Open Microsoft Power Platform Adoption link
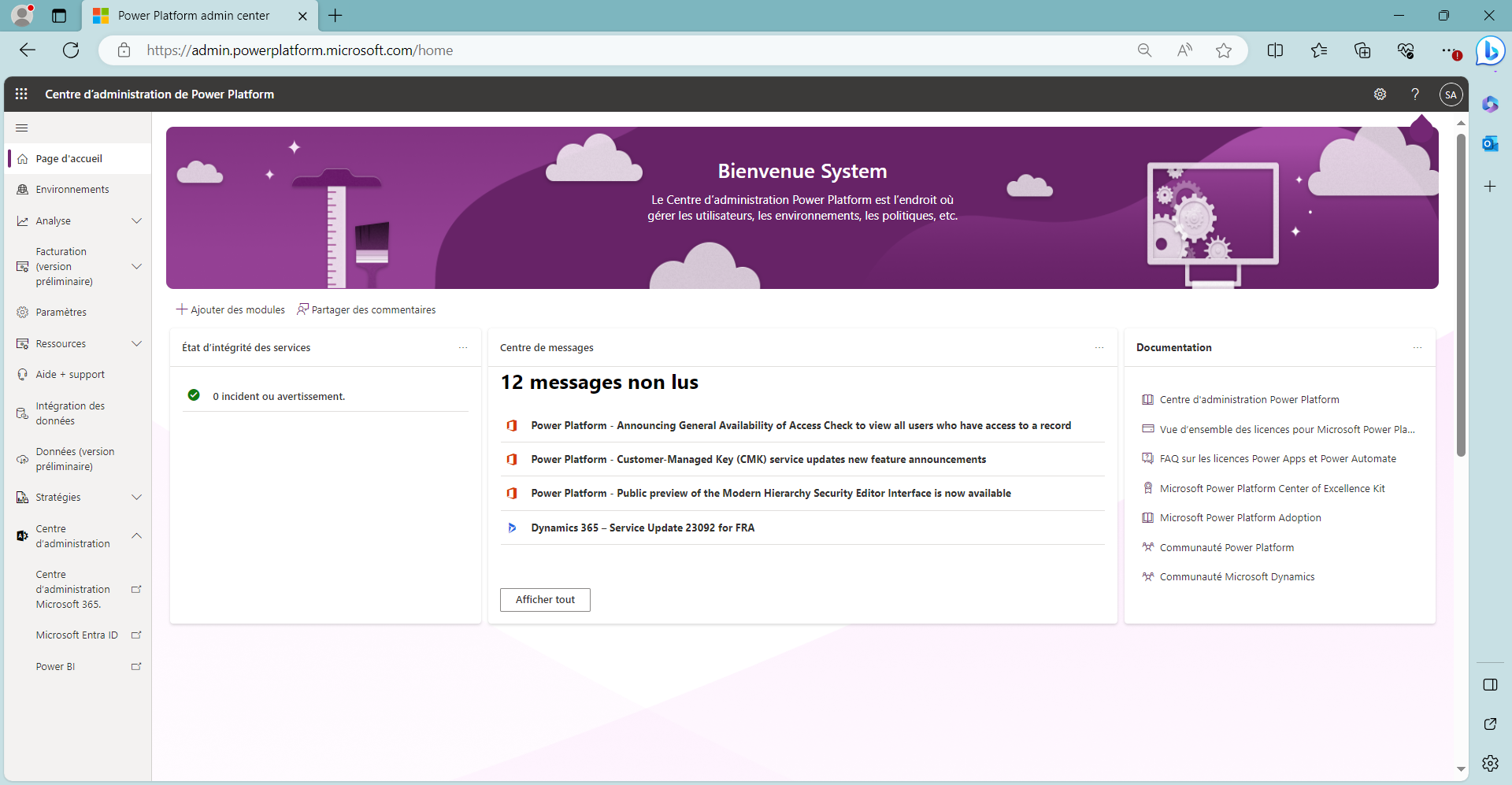The image size is (1512, 785). (x=1240, y=518)
